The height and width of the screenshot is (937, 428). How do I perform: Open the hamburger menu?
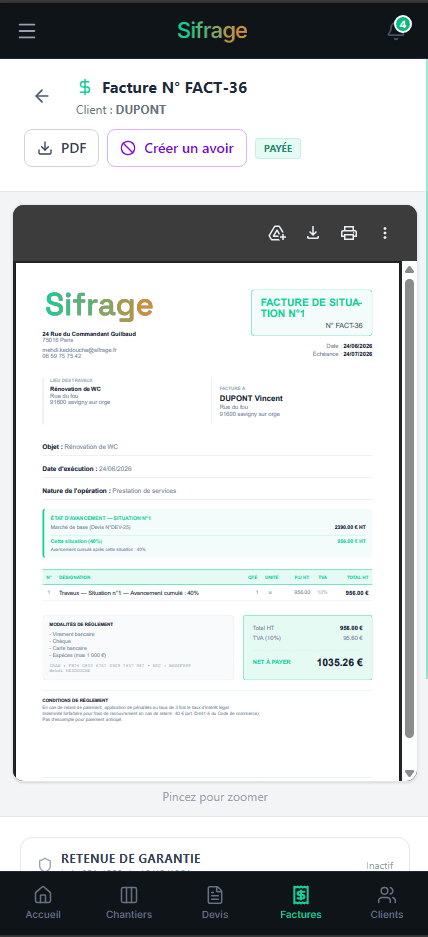27,30
